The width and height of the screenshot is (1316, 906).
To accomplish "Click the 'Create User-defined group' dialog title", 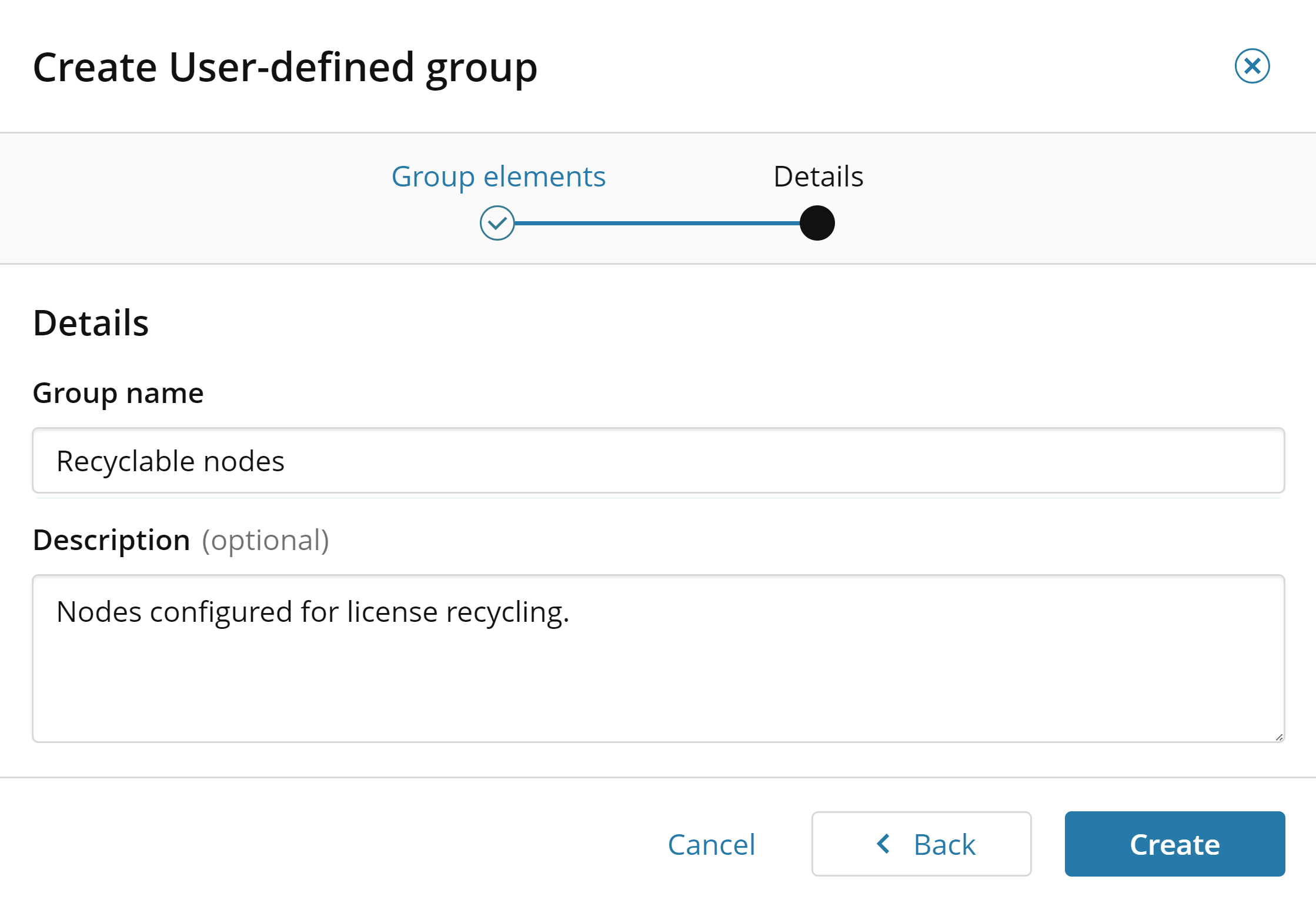I will (285, 68).
